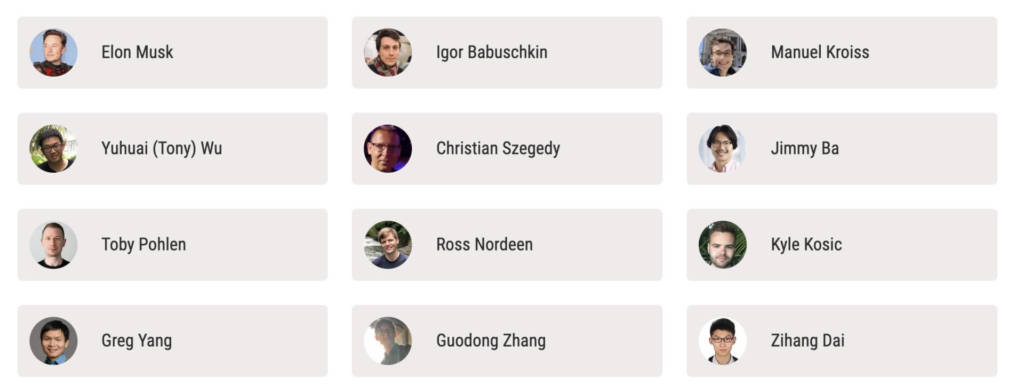
Task: Open the avatar next to Igor Babuschkin
Action: [388, 52]
